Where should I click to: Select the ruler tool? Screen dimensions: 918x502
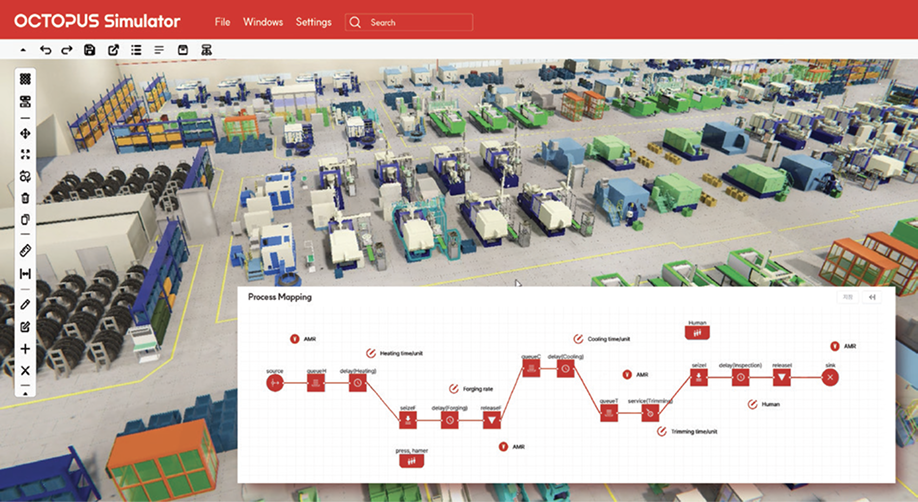25,251
